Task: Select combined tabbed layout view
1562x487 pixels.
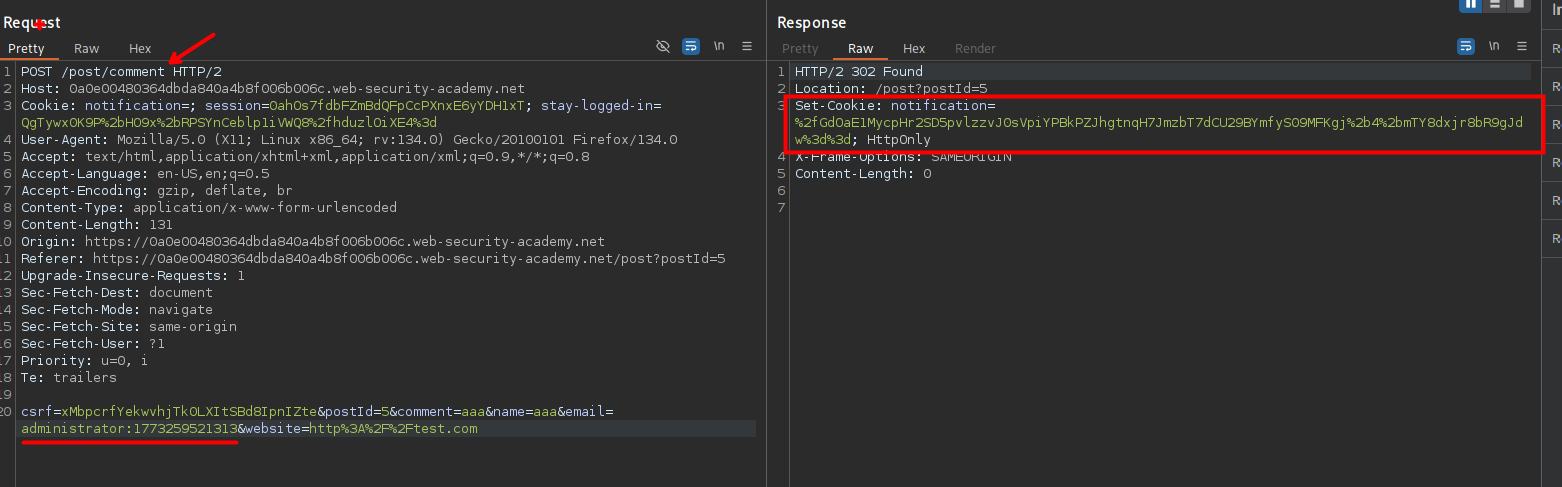Action: click(1519, 4)
